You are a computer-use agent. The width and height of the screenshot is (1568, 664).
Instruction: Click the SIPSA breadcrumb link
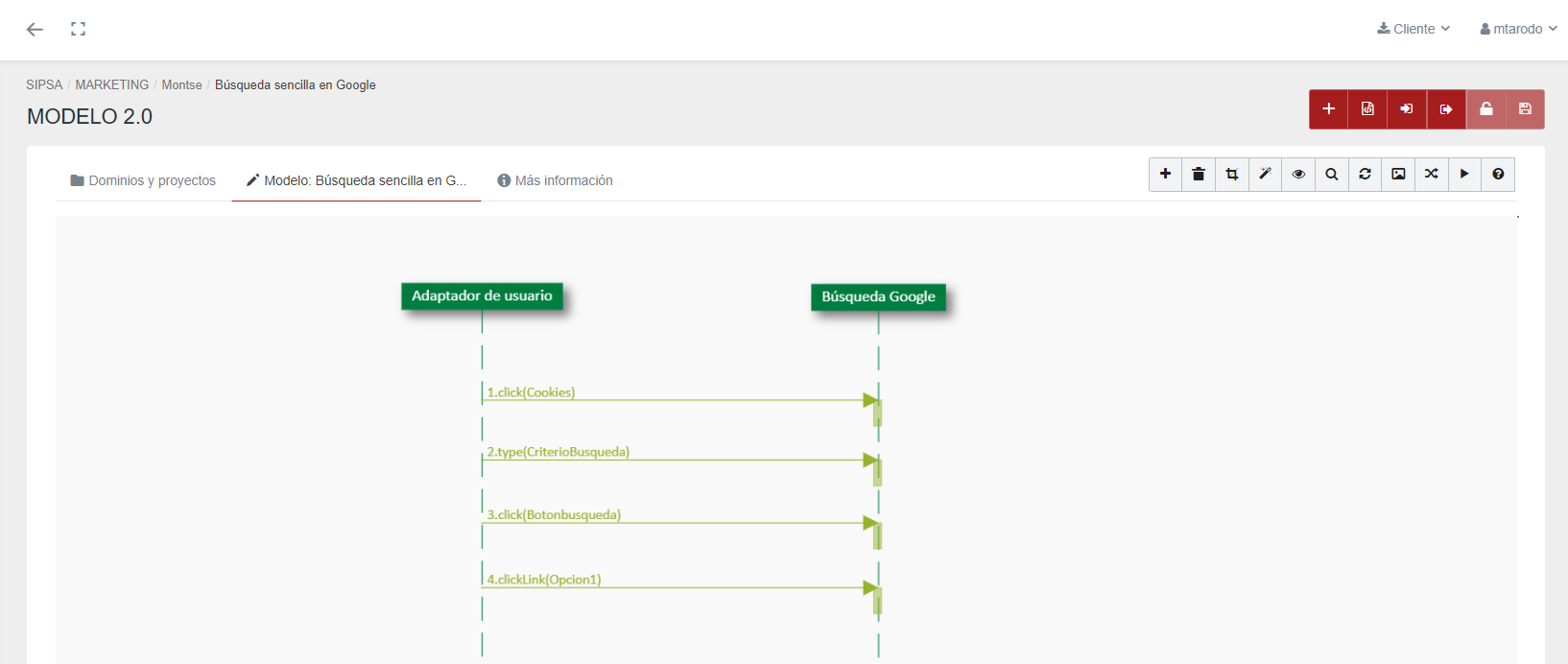pos(44,85)
